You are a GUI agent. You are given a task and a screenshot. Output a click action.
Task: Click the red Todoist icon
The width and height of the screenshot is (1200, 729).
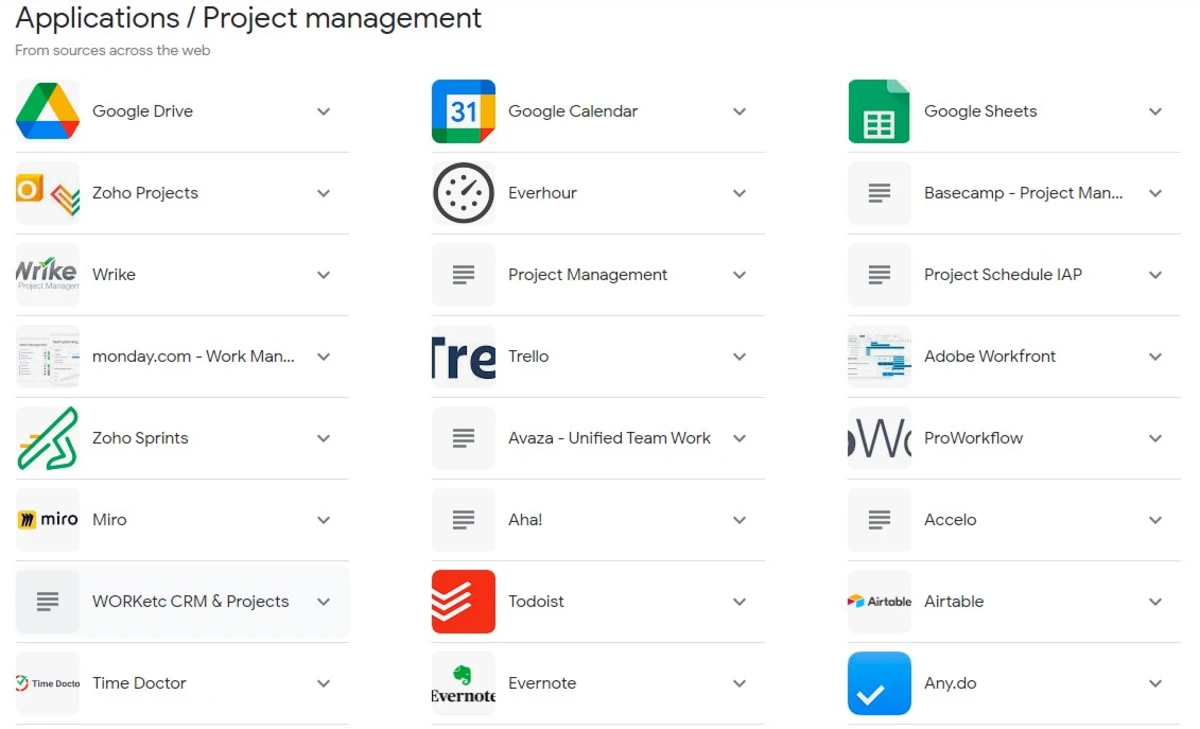pos(463,602)
